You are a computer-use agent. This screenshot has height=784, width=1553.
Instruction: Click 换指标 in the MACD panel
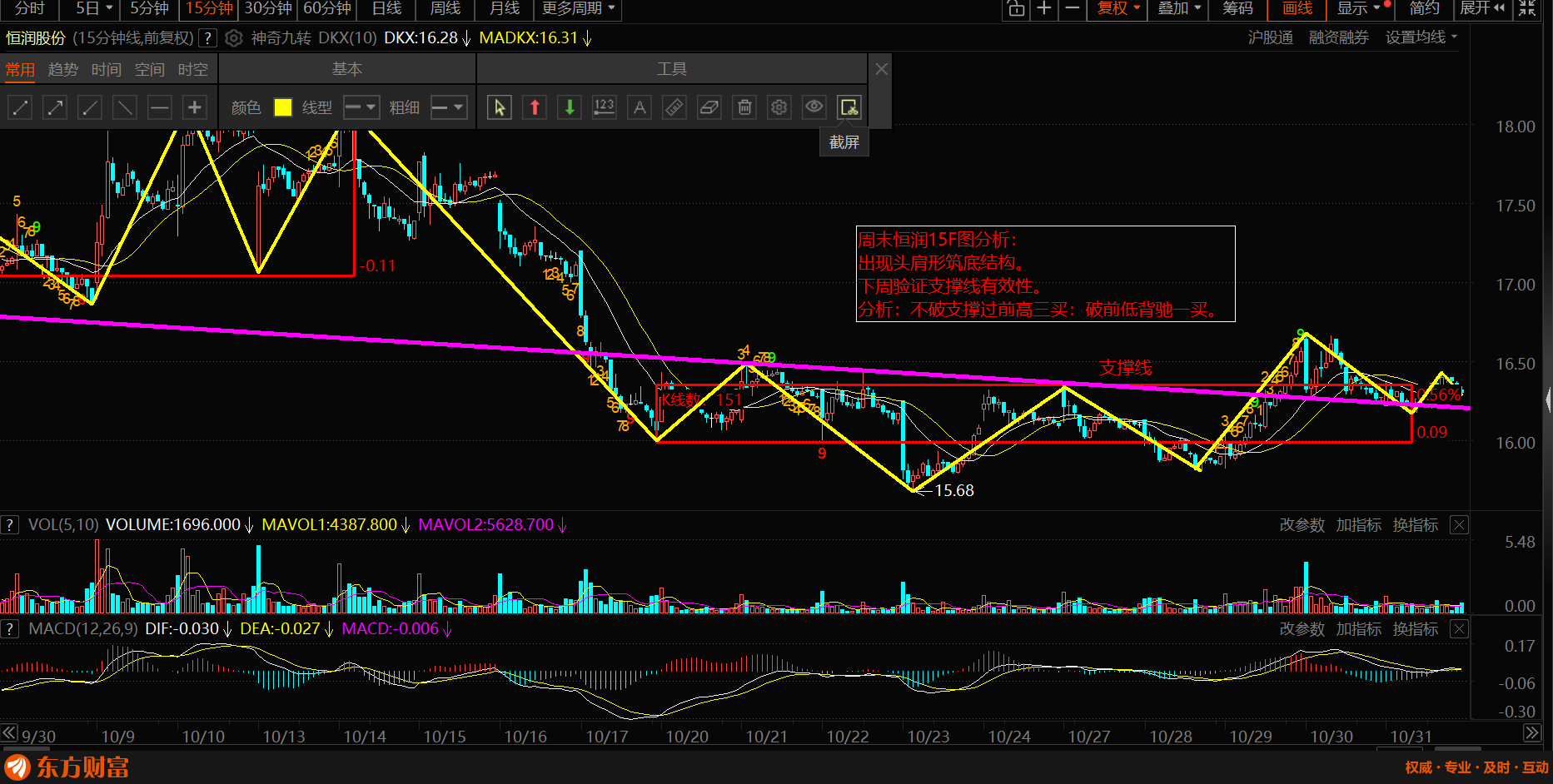click(1416, 629)
